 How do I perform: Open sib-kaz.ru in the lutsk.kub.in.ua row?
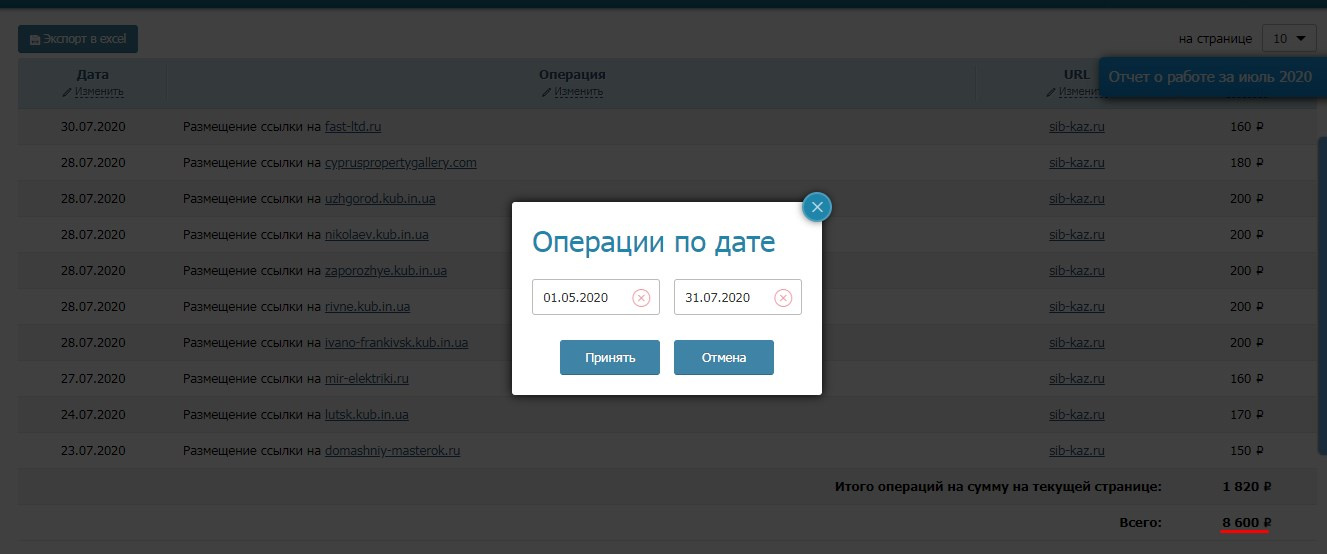tap(1077, 415)
